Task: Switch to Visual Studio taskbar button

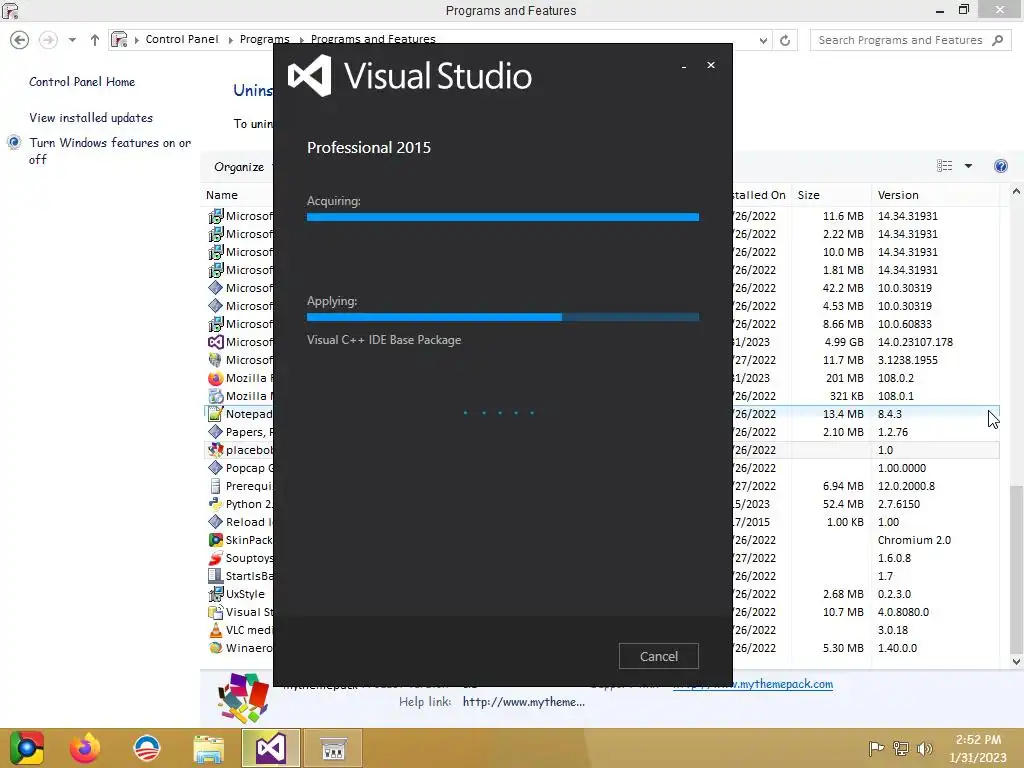Action: coord(271,748)
